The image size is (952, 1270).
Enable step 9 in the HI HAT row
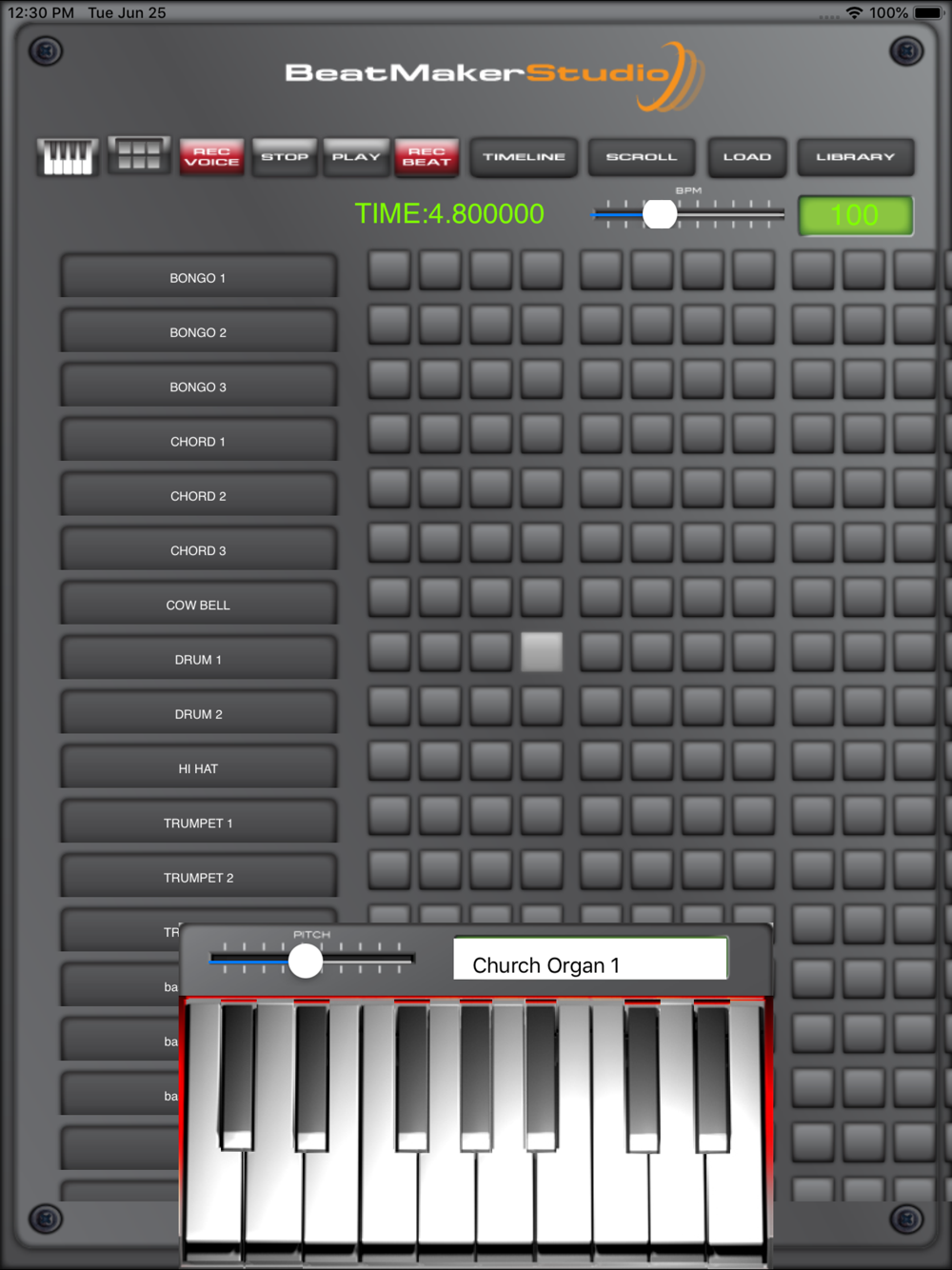(x=812, y=761)
